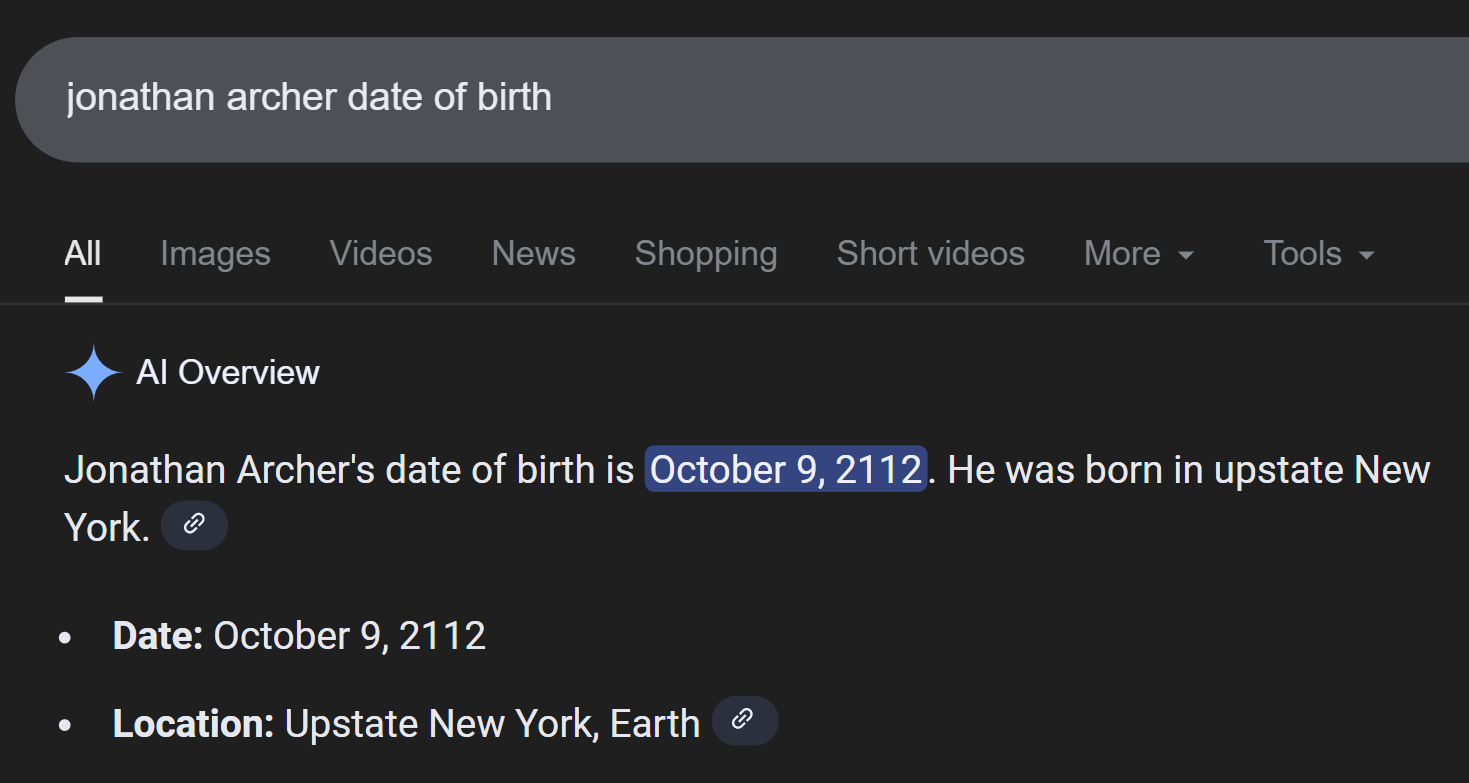Click "He was born in upstate New" sentence
Screen dimensions: 1469x783
pyautogui.click(x=1188, y=469)
